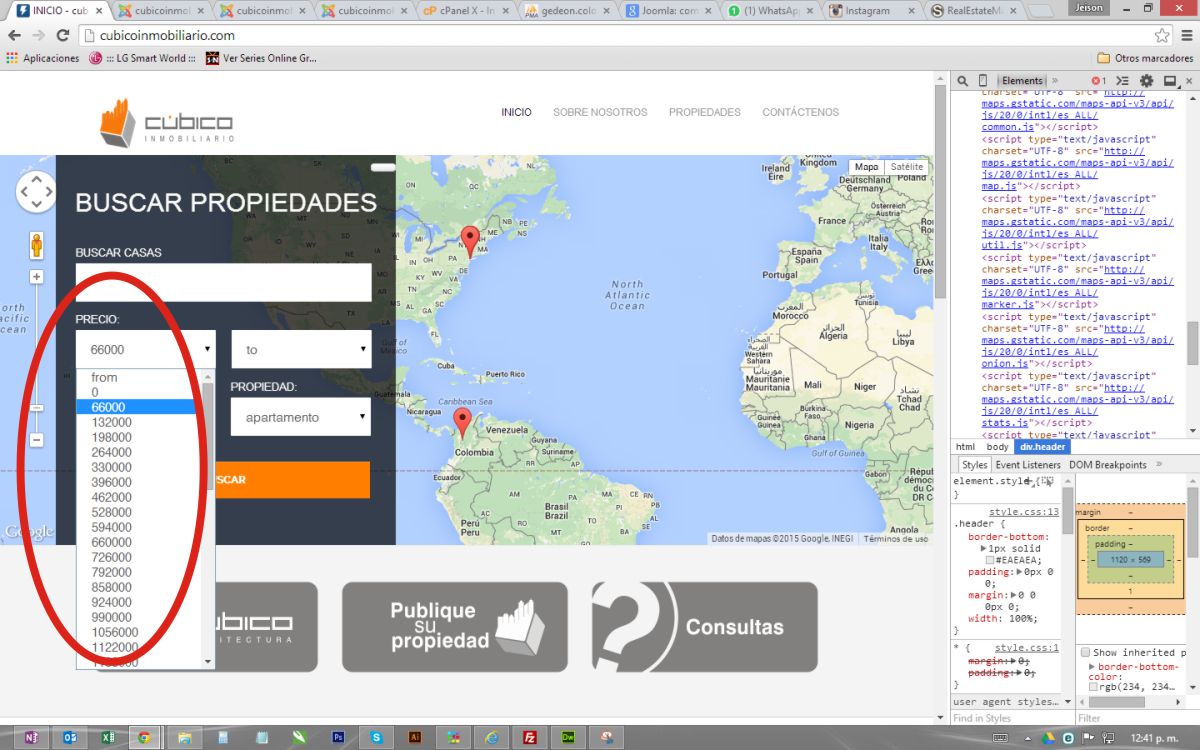Open the DevTools red error counter
The image size is (1200, 750).
coord(1098,81)
